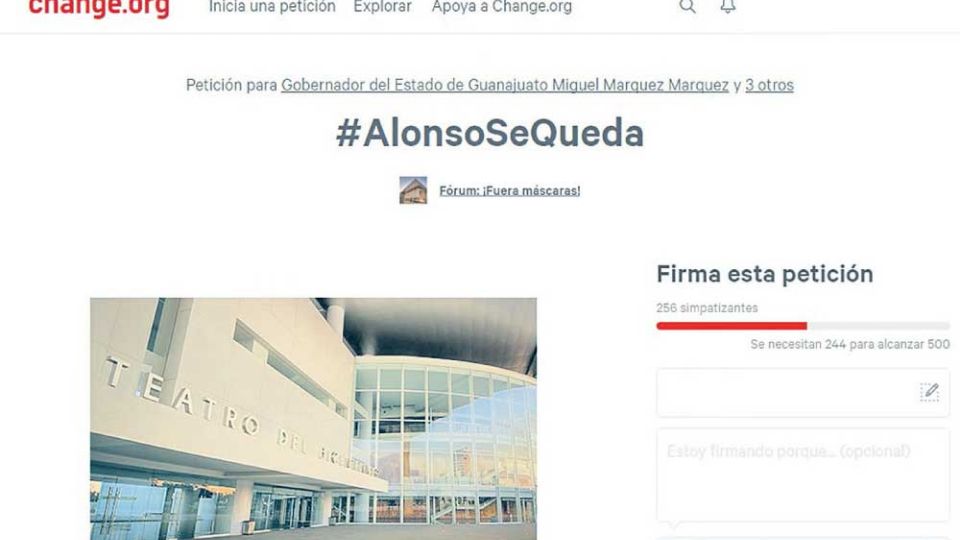Click the Teatro del Bicentenario petition photo

pos(313,419)
